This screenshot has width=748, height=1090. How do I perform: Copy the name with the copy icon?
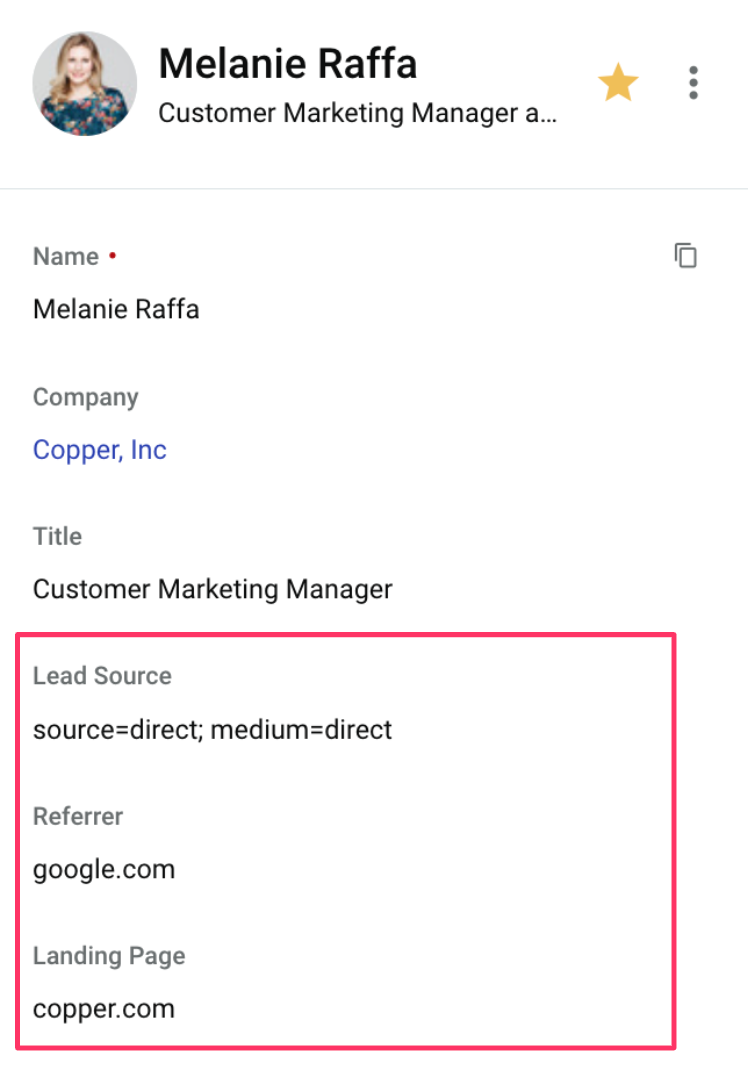point(685,255)
